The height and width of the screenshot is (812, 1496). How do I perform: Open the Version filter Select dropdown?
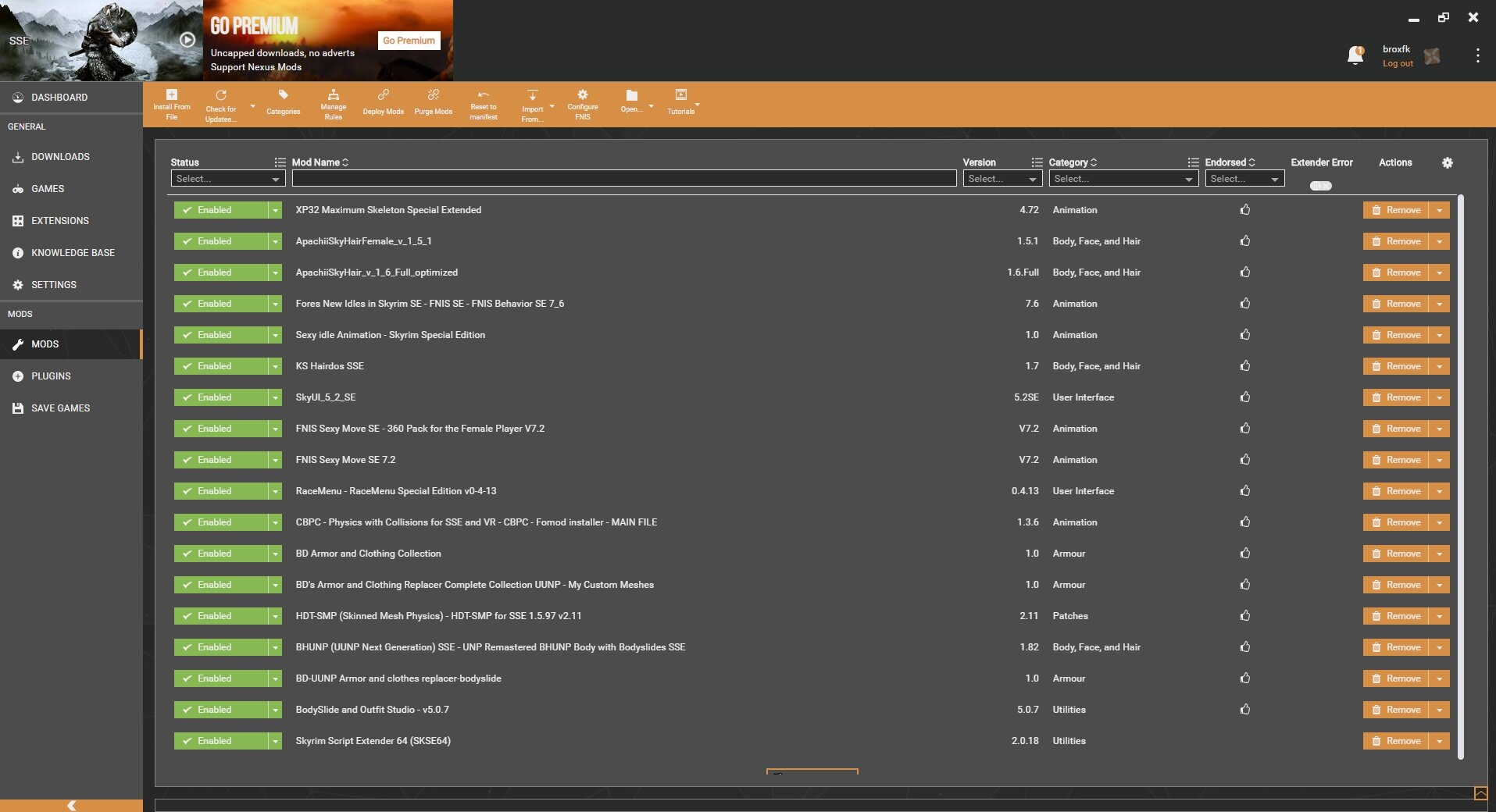[1002, 179]
